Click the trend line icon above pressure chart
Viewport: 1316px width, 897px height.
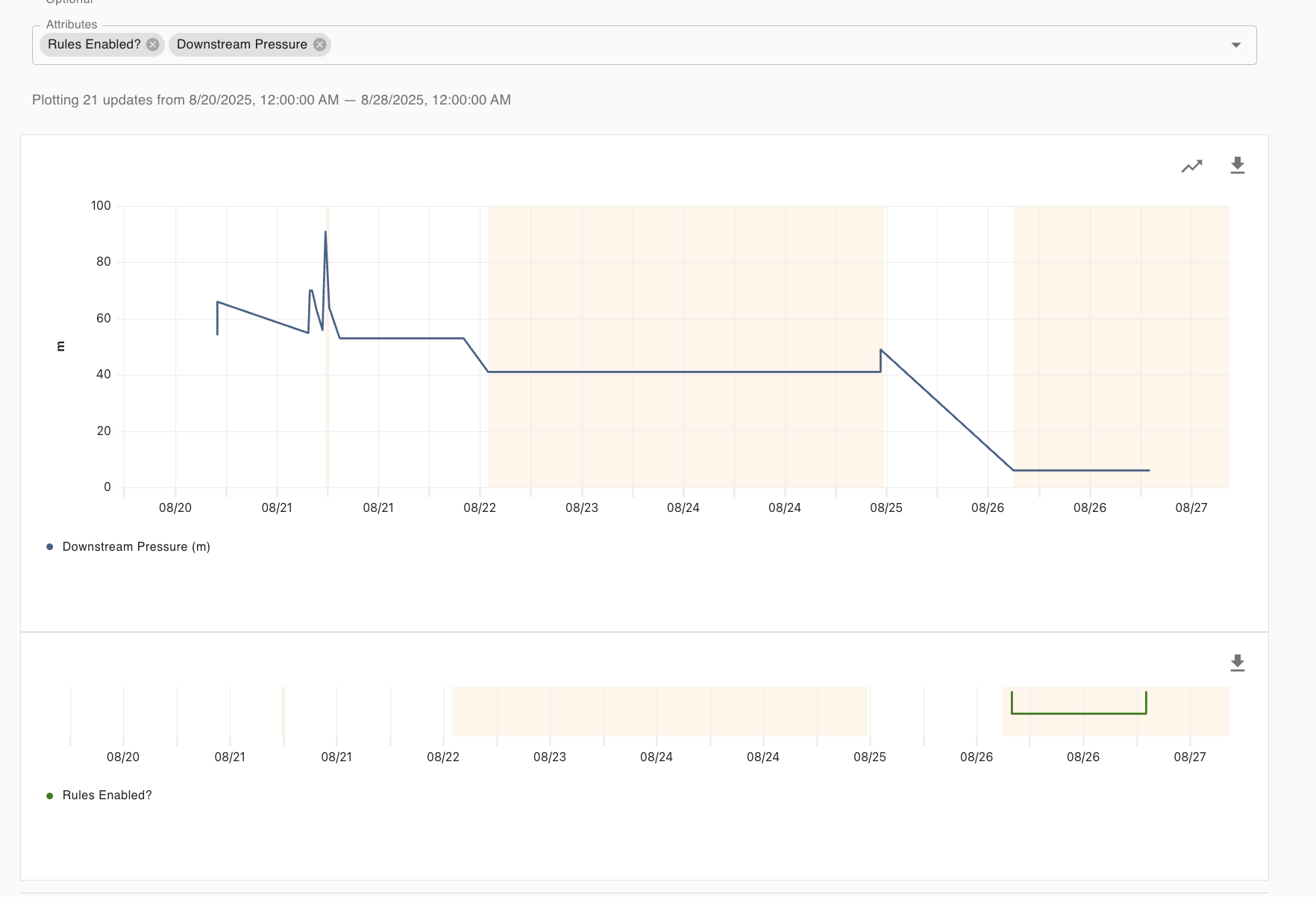pos(1191,166)
